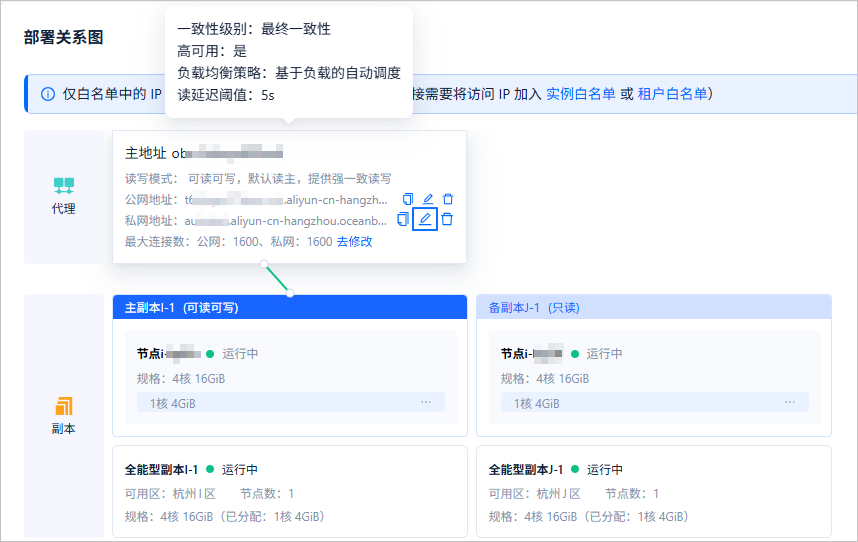This screenshot has height=542, width=858.
Task: Delete the private network address
Action: click(x=447, y=219)
